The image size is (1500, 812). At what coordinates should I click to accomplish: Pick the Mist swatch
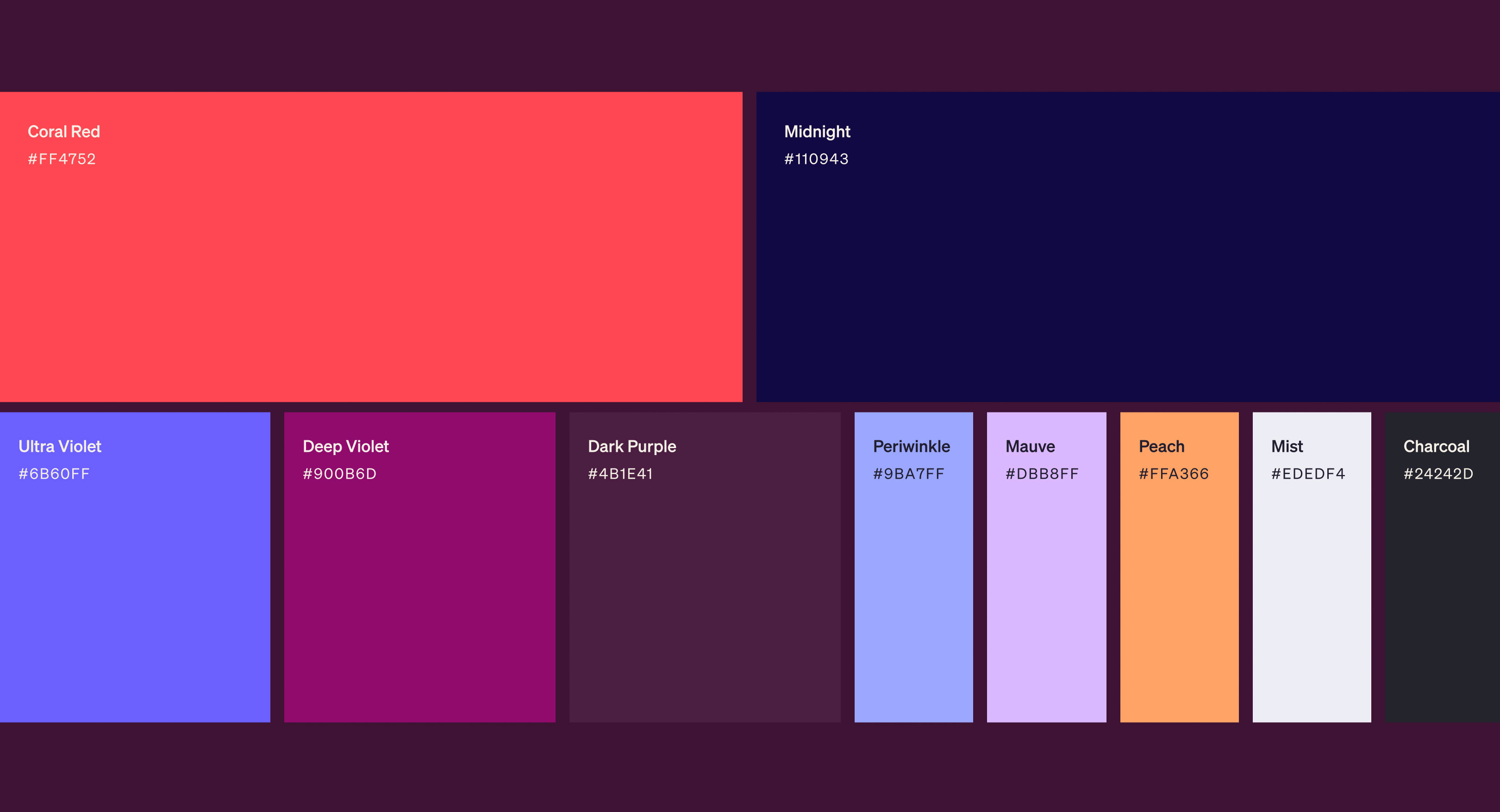pos(1312,568)
